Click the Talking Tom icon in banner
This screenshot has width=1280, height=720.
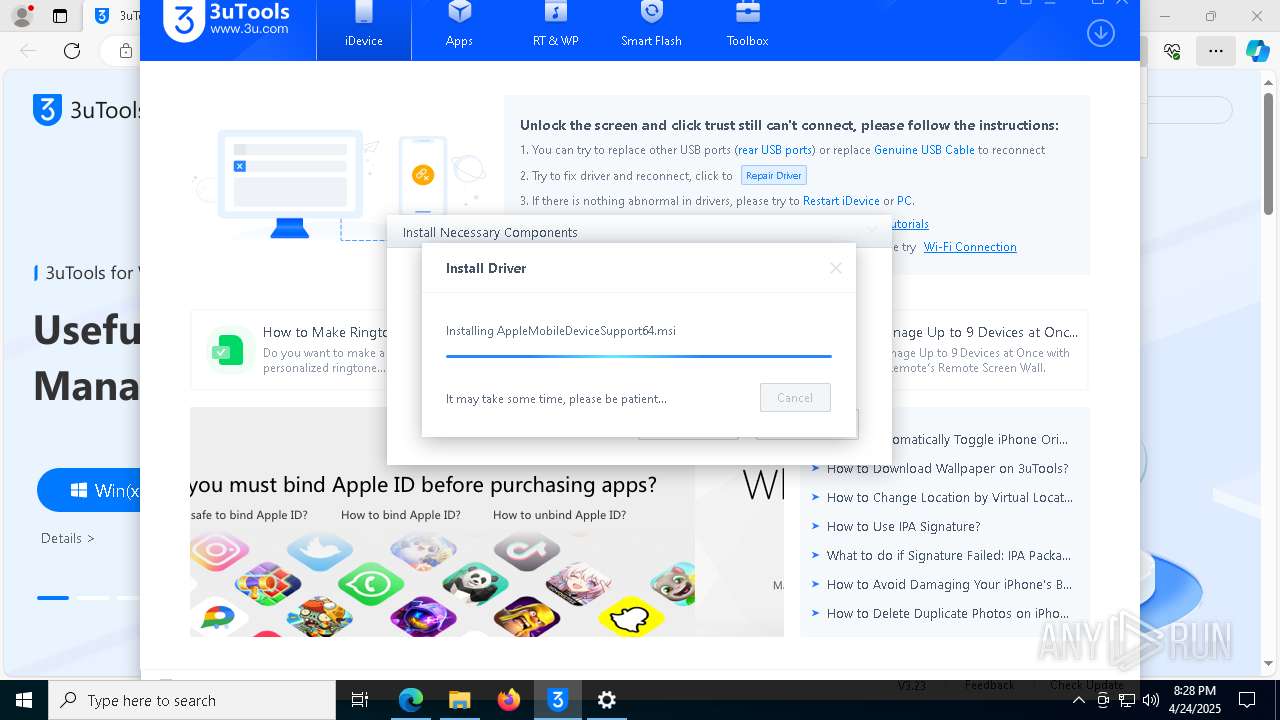673,583
